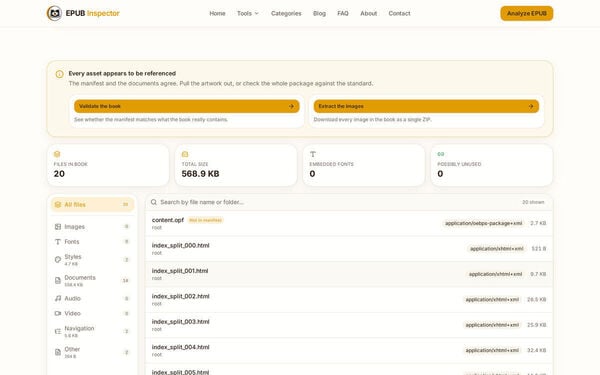
Task: Filter by Fonts category
Action: 93,242
